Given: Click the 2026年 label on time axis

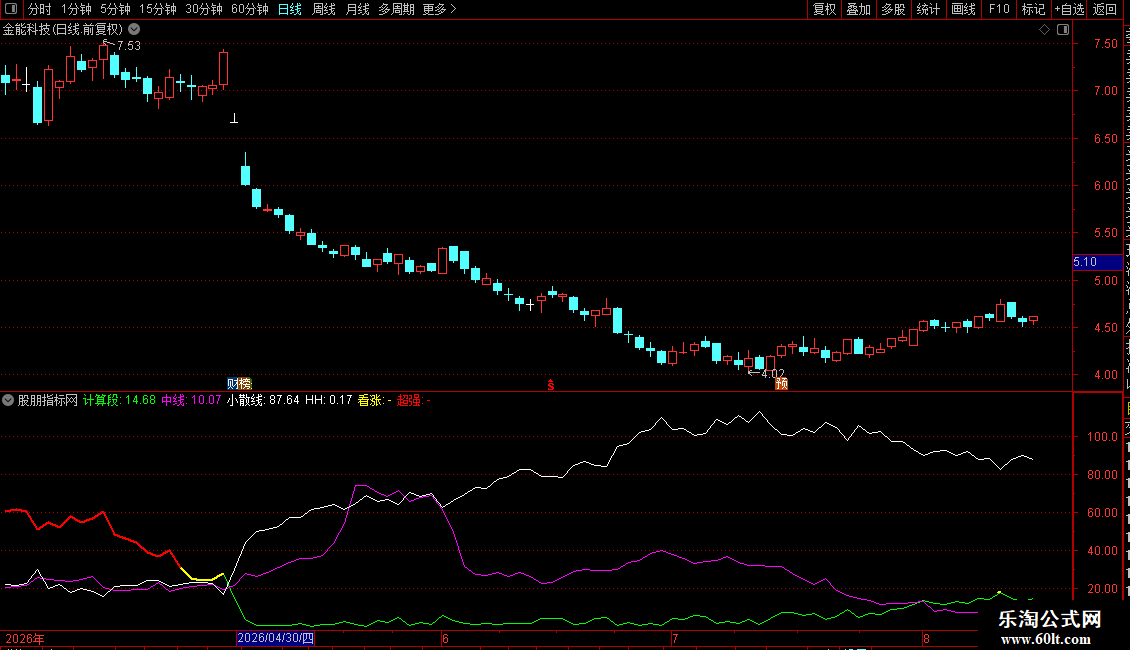Looking at the screenshot, I should click(25, 638).
